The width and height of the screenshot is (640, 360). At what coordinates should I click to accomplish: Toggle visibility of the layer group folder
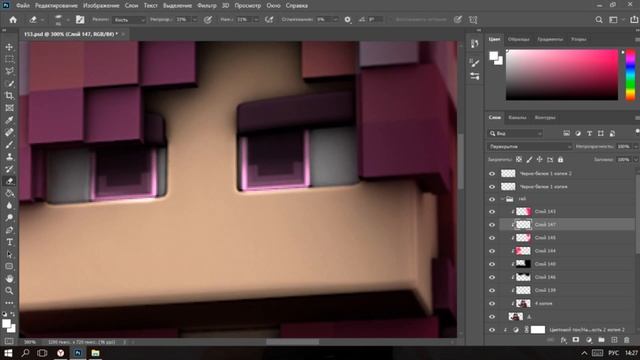point(492,199)
